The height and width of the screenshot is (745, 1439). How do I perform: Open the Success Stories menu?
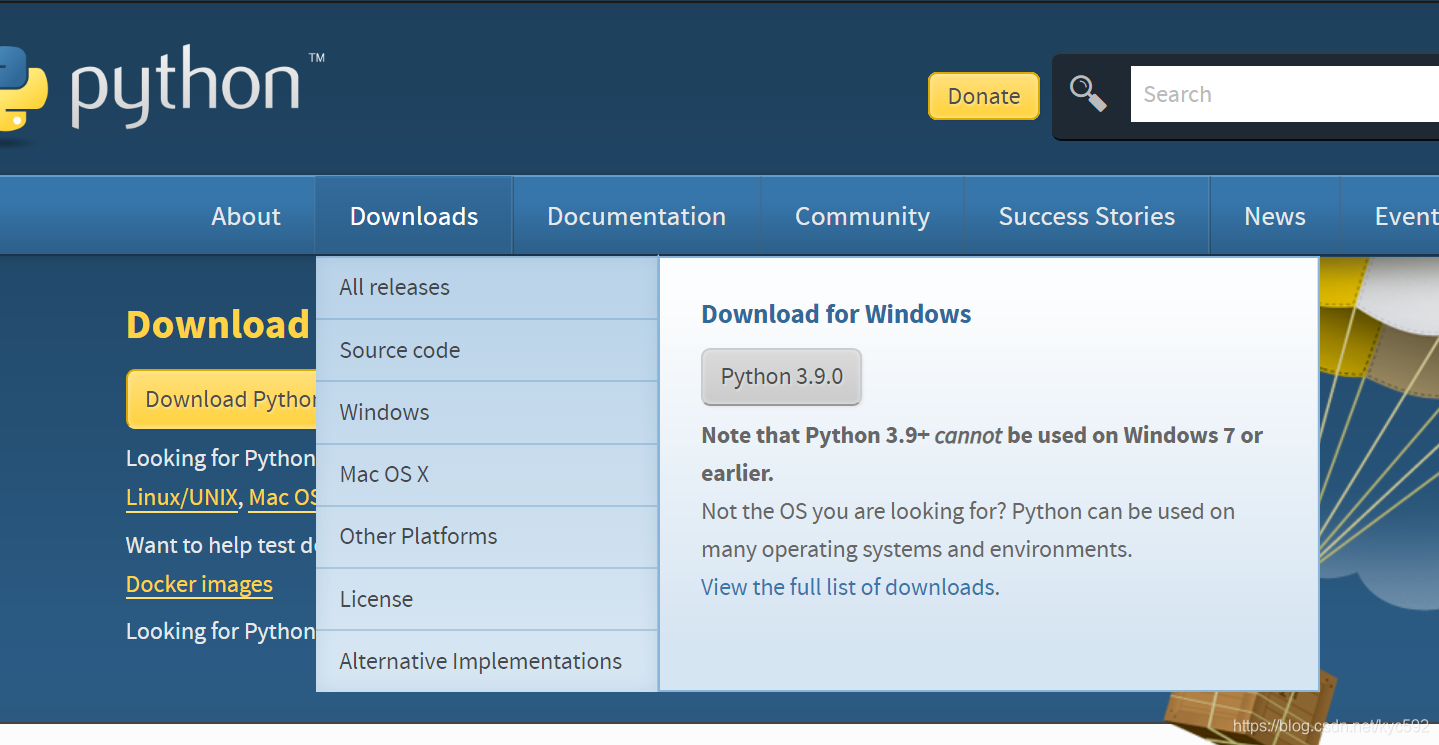click(x=1087, y=216)
